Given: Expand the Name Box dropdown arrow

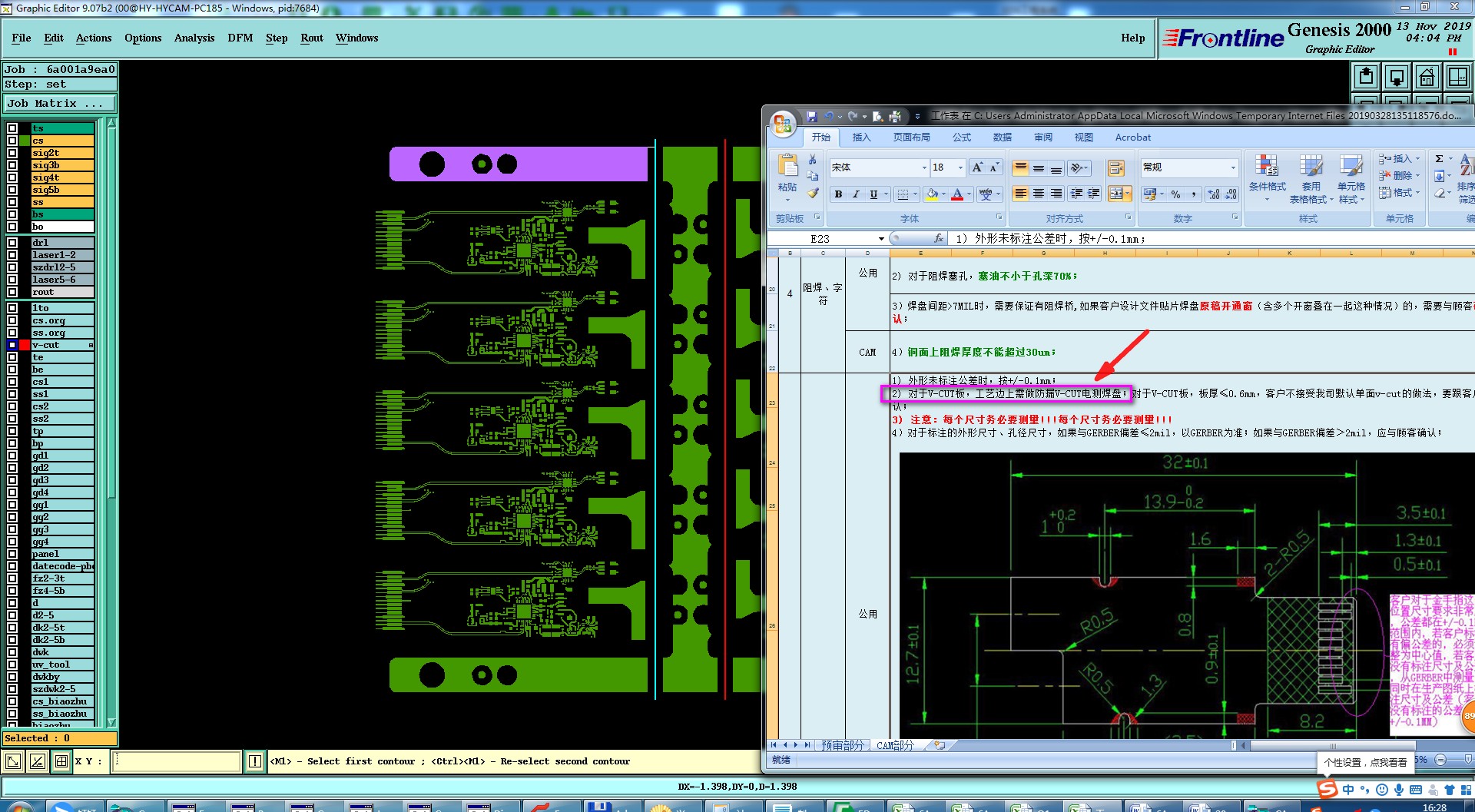Looking at the screenshot, I should click(x=881, y=239).
